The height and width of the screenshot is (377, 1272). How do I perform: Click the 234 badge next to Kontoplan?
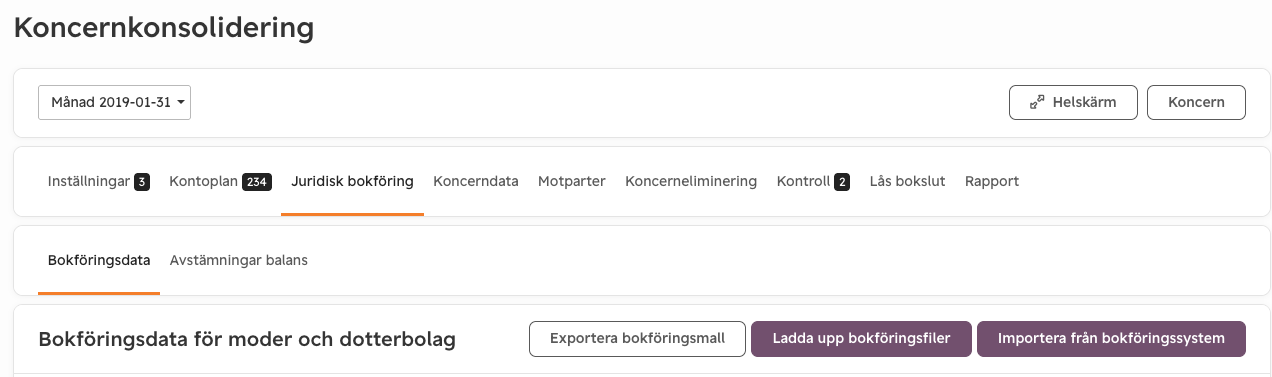coord(257,182)
